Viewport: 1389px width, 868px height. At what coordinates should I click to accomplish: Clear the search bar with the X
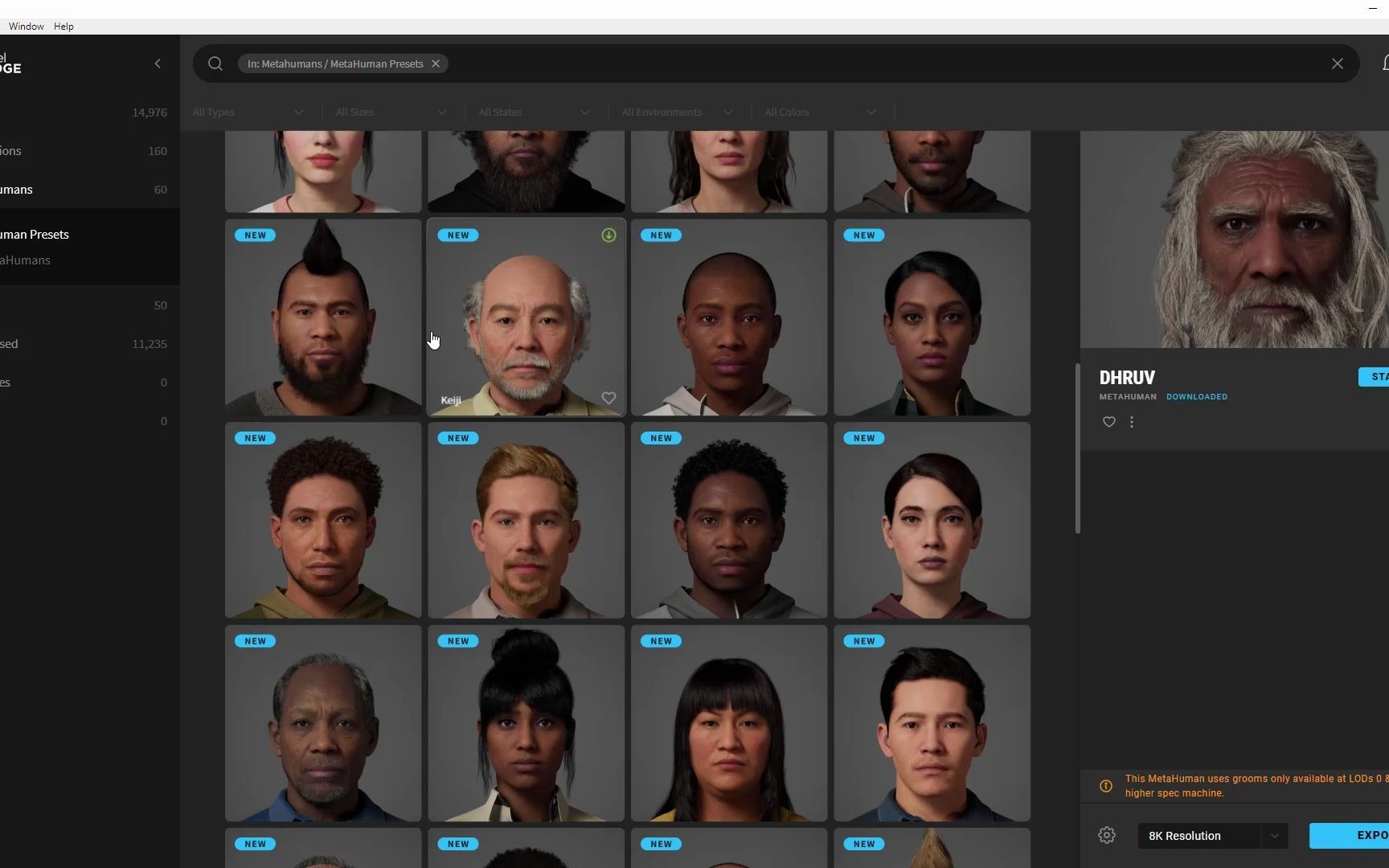point(1338,63)
